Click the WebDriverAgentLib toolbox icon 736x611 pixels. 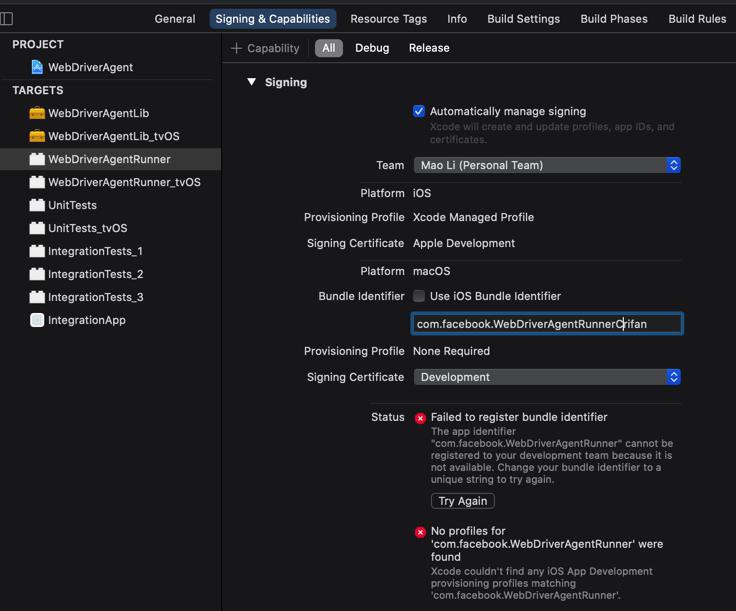pyautogui.click(x=37, y=113)
